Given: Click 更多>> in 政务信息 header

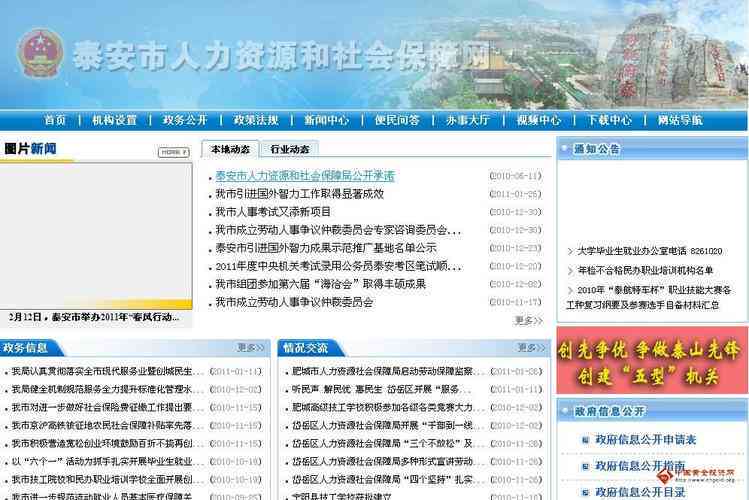Looking at the screenshot, I should coord(250,348).
